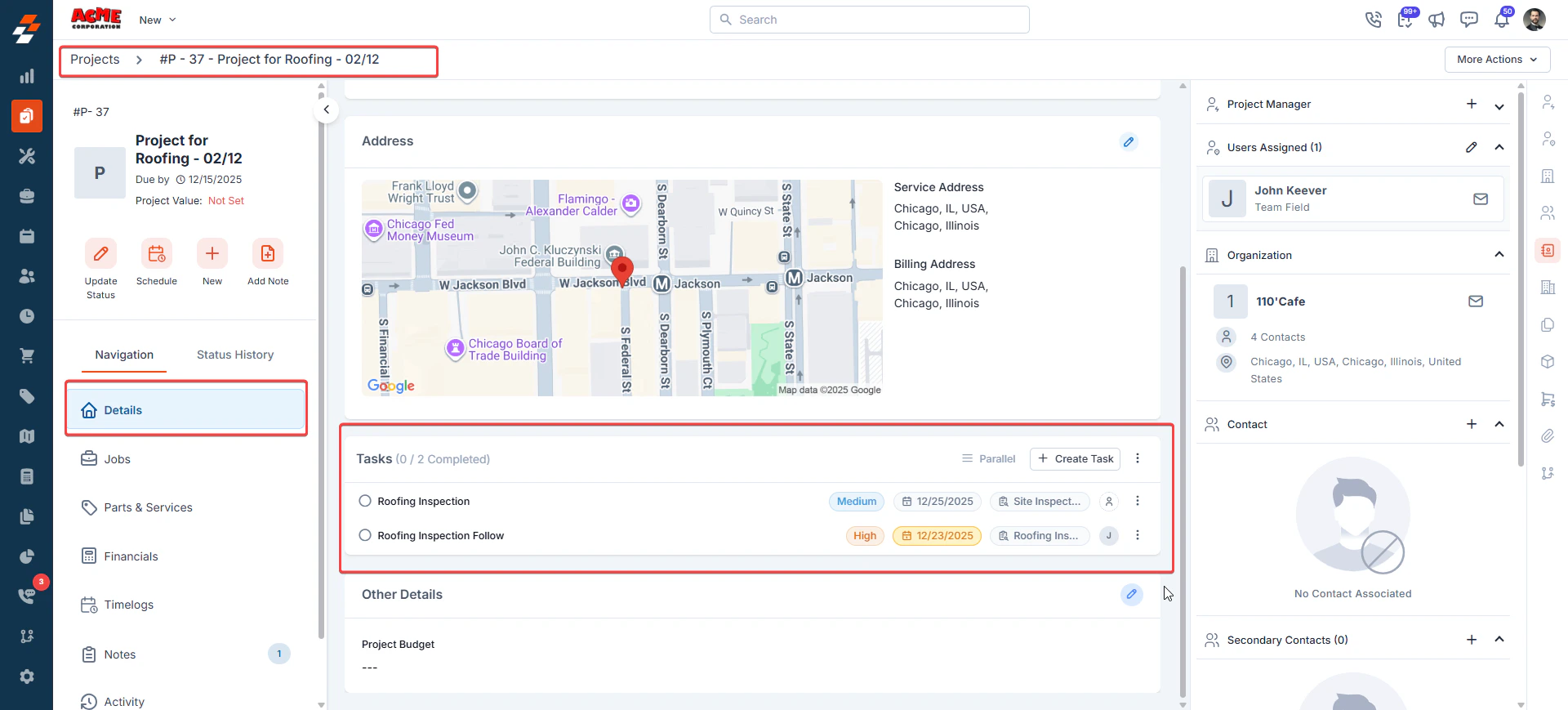Screen dimensions: 1568x710
Task: Collapse the Secondary Contacts section
Action: [1499, 639]
